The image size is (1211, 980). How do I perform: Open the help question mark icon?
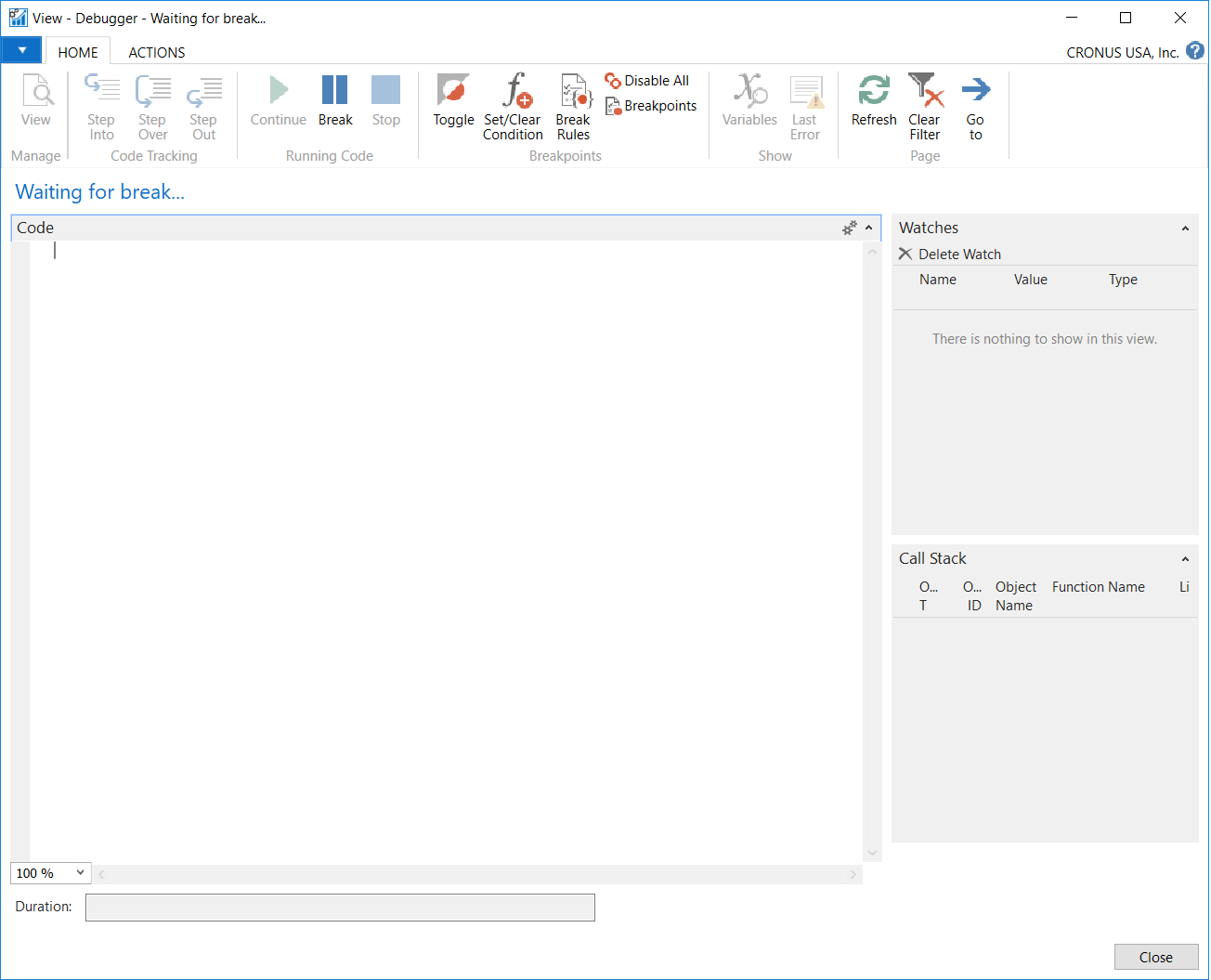[x=1195, y=51]
